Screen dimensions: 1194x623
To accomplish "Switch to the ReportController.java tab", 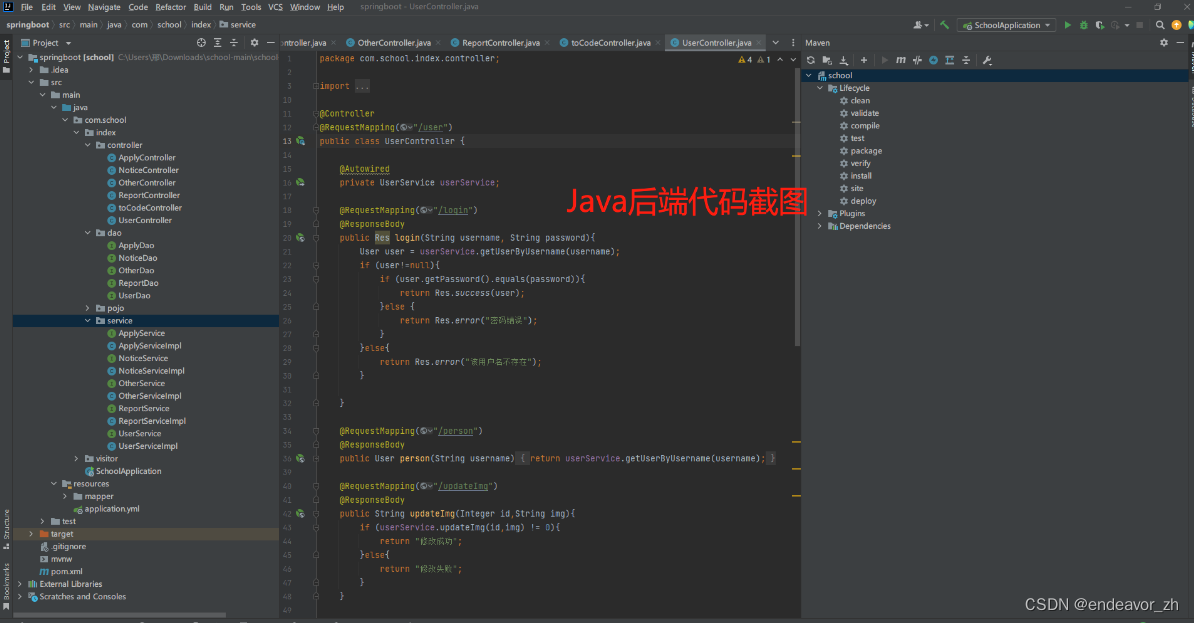I will [500, 43].
